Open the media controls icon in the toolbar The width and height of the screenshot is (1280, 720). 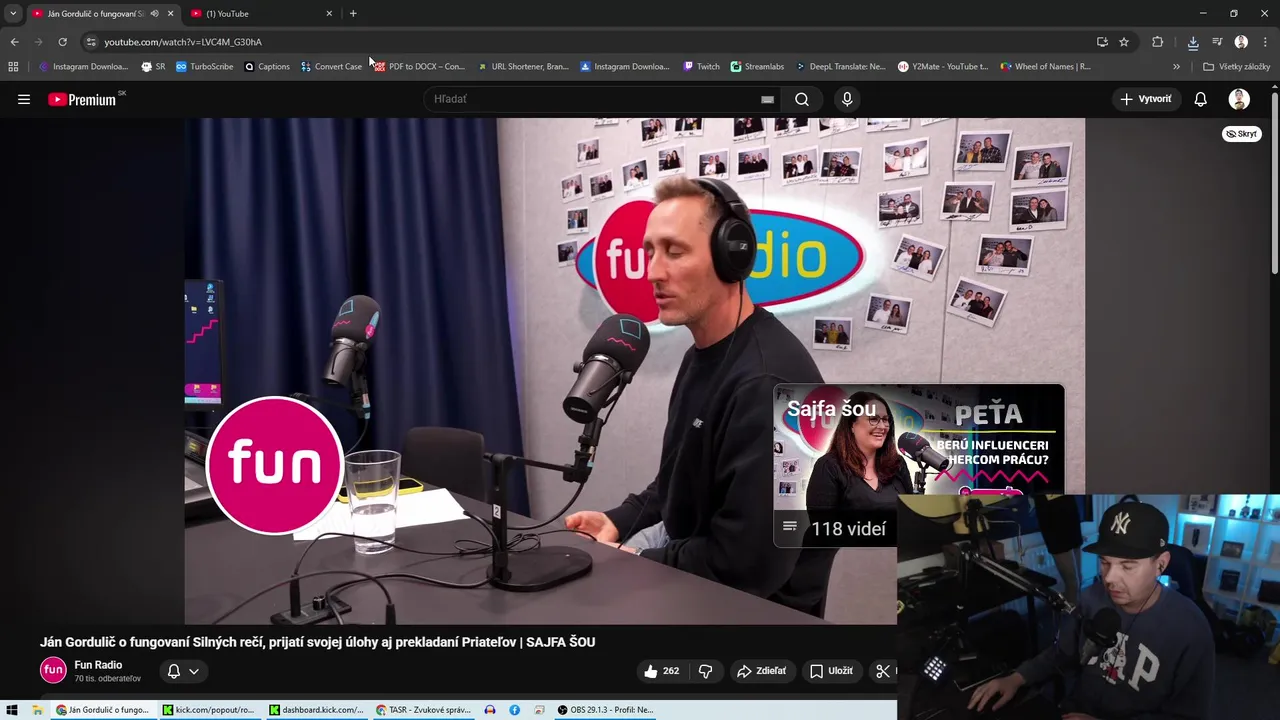pos(1217,42)
